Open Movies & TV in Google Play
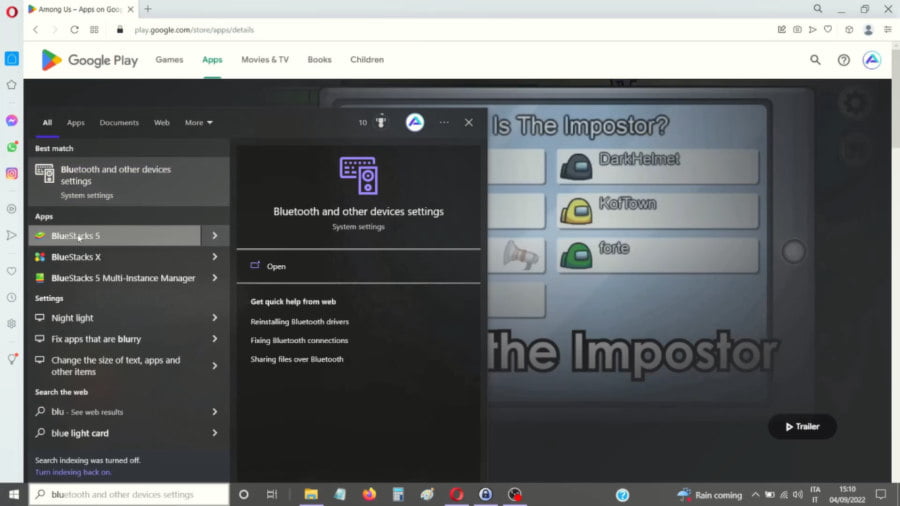Screen dimensions: 900x506 tap(265, 60)
